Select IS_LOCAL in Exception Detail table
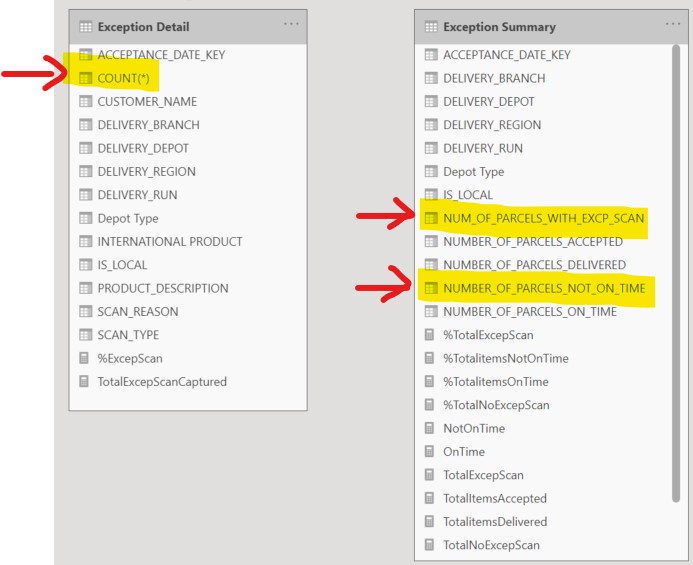 pyautogui.click(x=122, y=265)
